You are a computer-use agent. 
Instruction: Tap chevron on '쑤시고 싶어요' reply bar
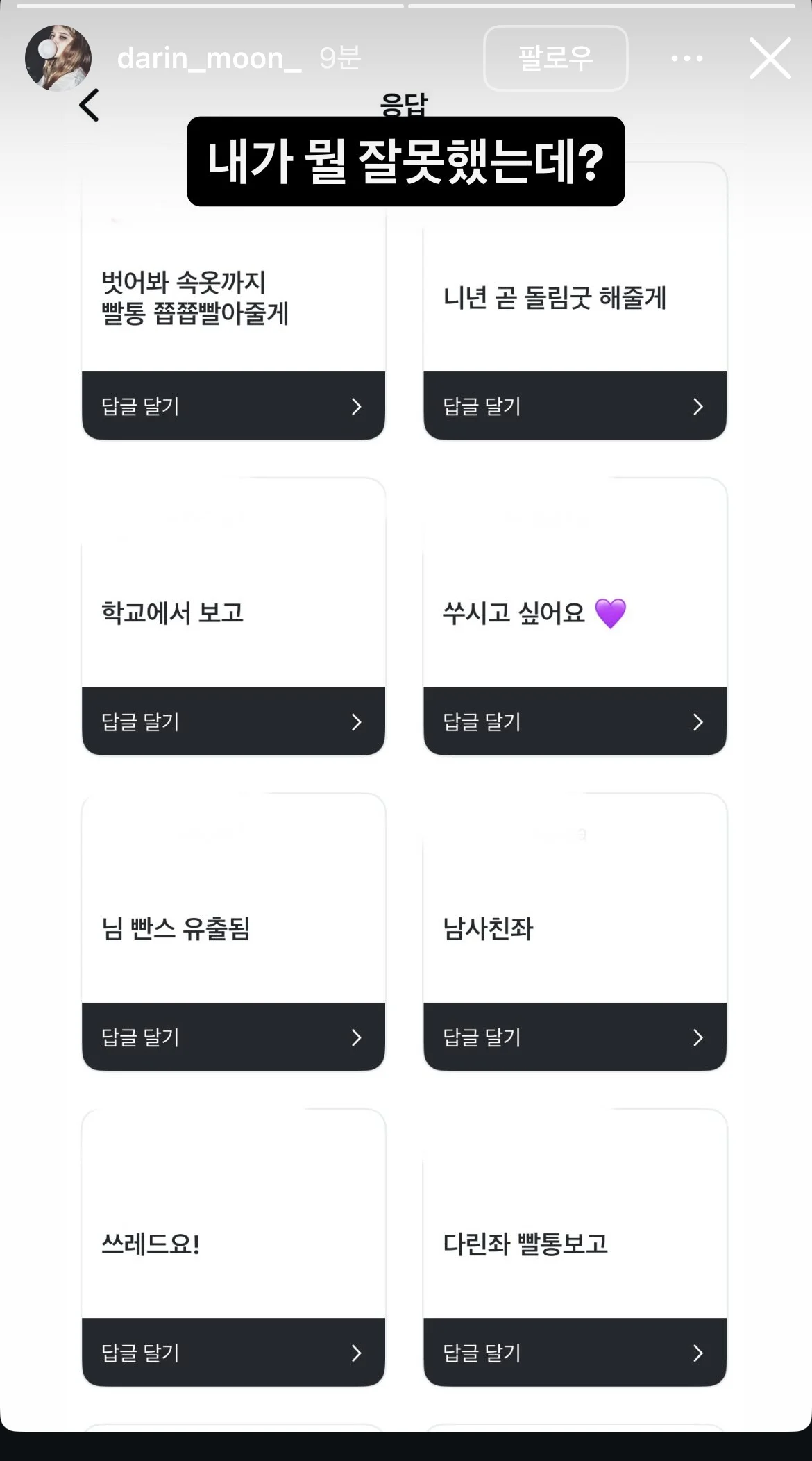click(x=697, y=722)
